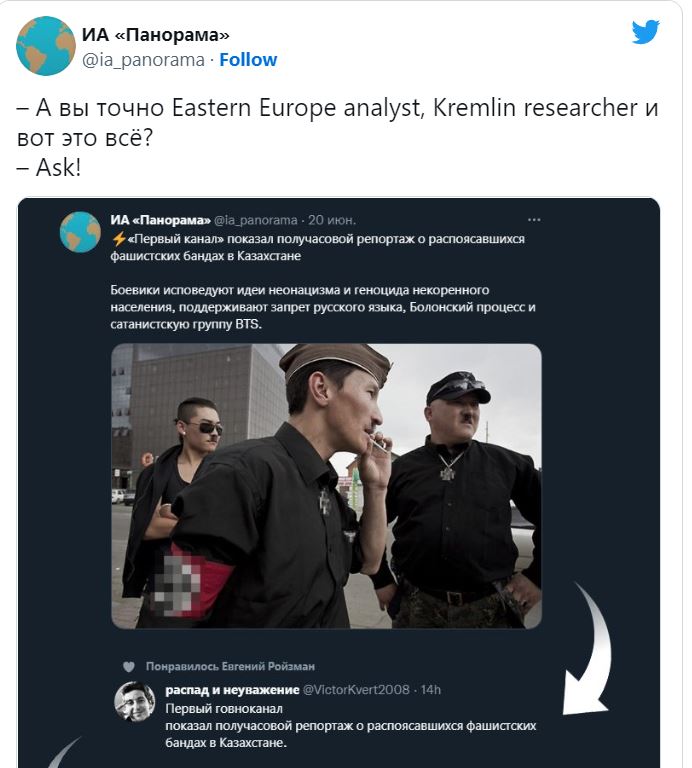Viewport: 692px width, 768px height.
Task: Open Евгений Ройзман liked notice
Action: point(230,667)
